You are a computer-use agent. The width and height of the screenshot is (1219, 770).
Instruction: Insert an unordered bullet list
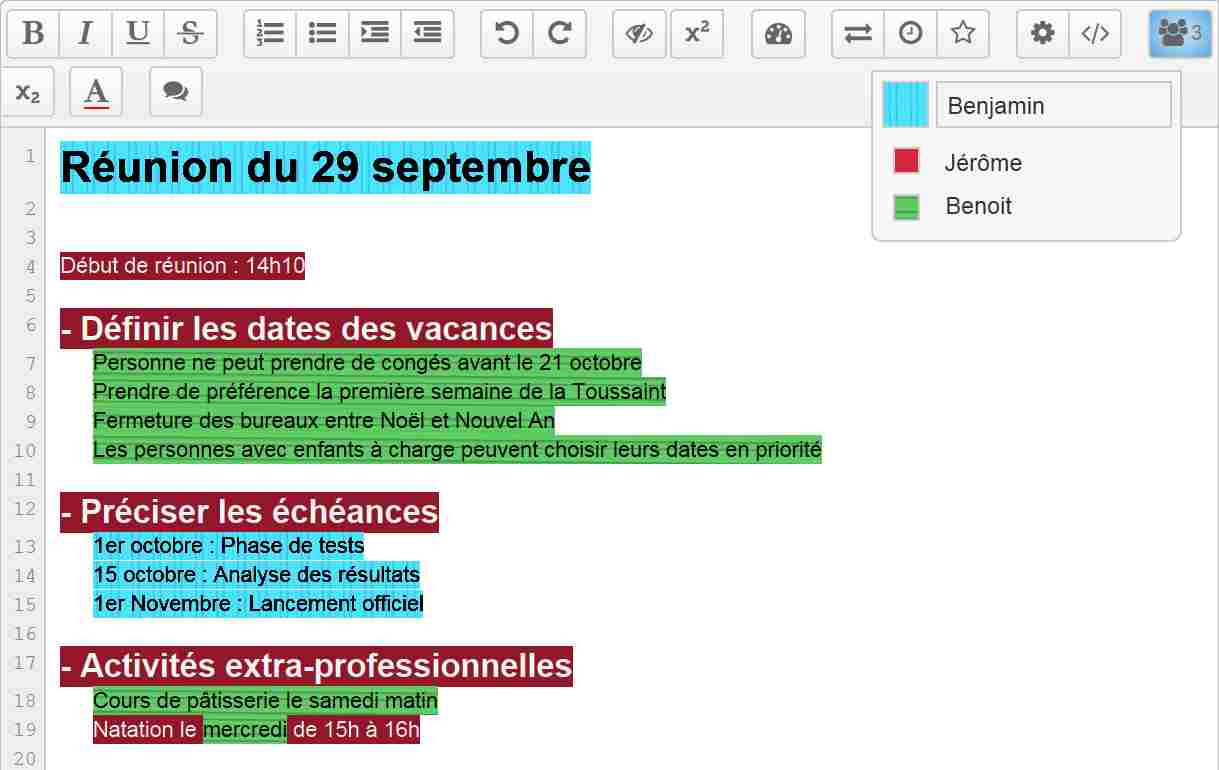coord(322,34)
